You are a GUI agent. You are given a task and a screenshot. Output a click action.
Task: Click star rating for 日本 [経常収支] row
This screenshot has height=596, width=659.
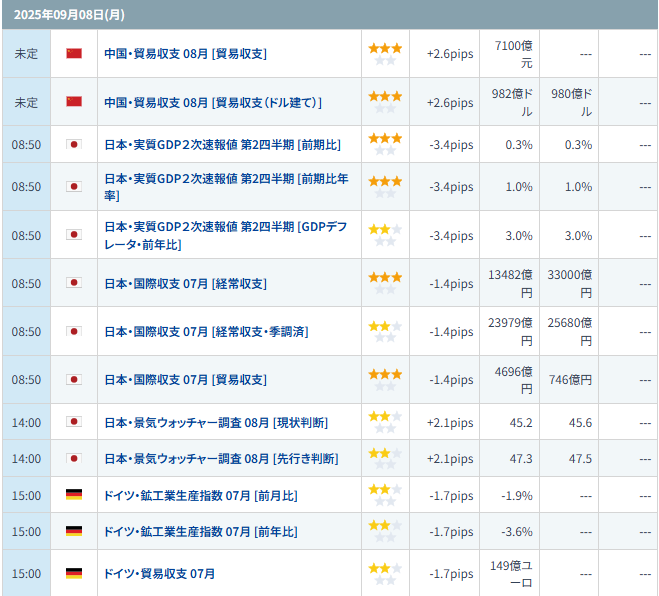385,283
